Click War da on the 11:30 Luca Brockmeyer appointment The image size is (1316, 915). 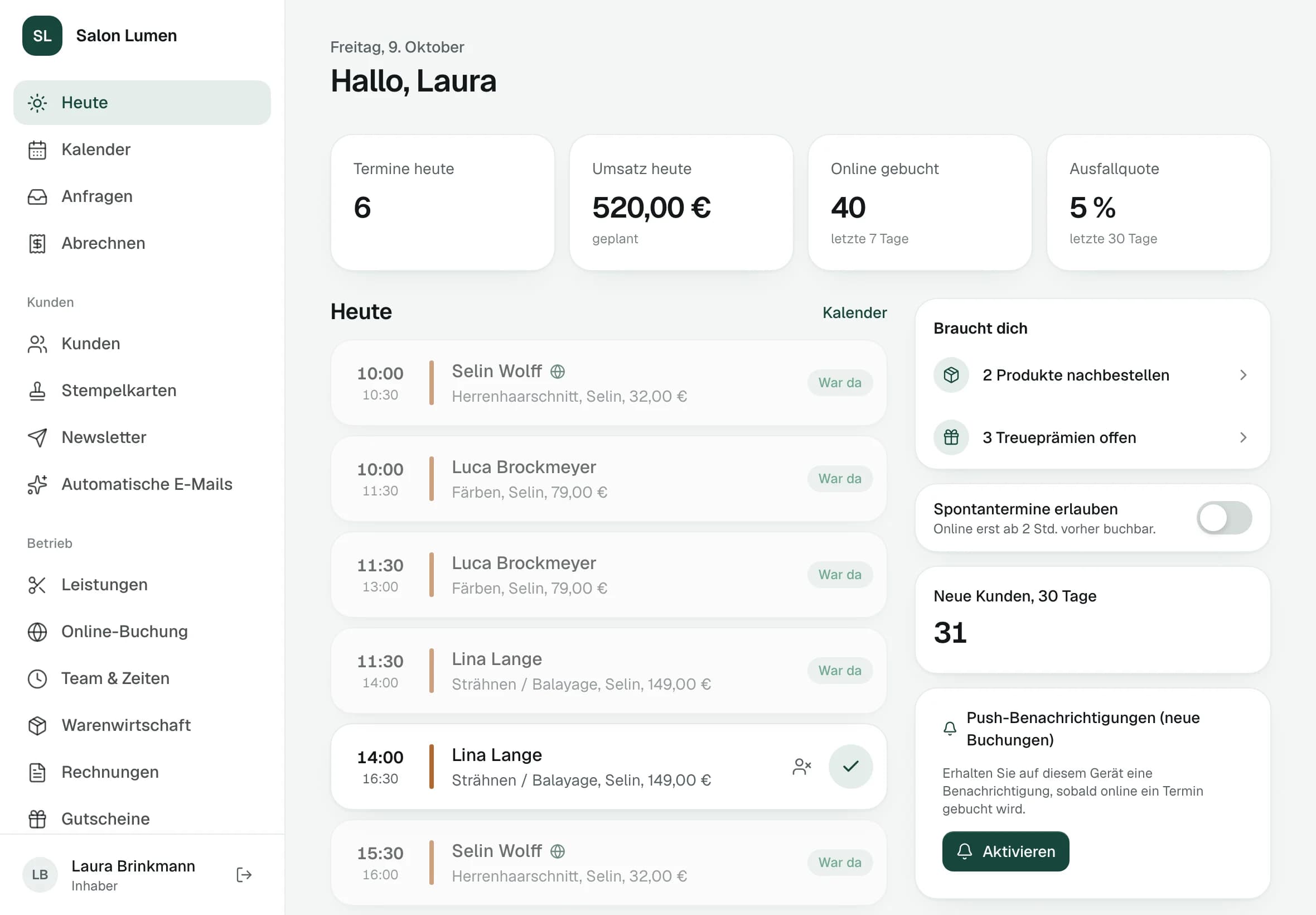click(840, 575)
